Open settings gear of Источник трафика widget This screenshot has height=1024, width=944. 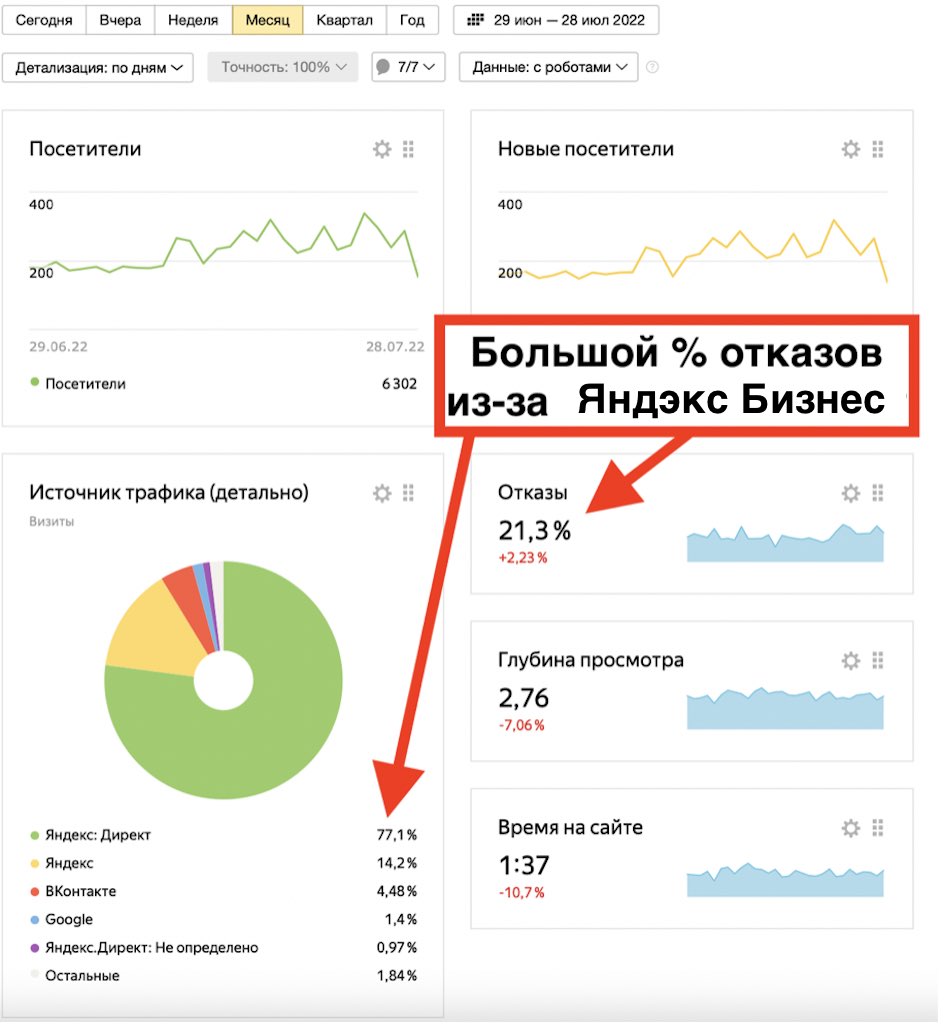pyautogui.click(x=383, y=493)
